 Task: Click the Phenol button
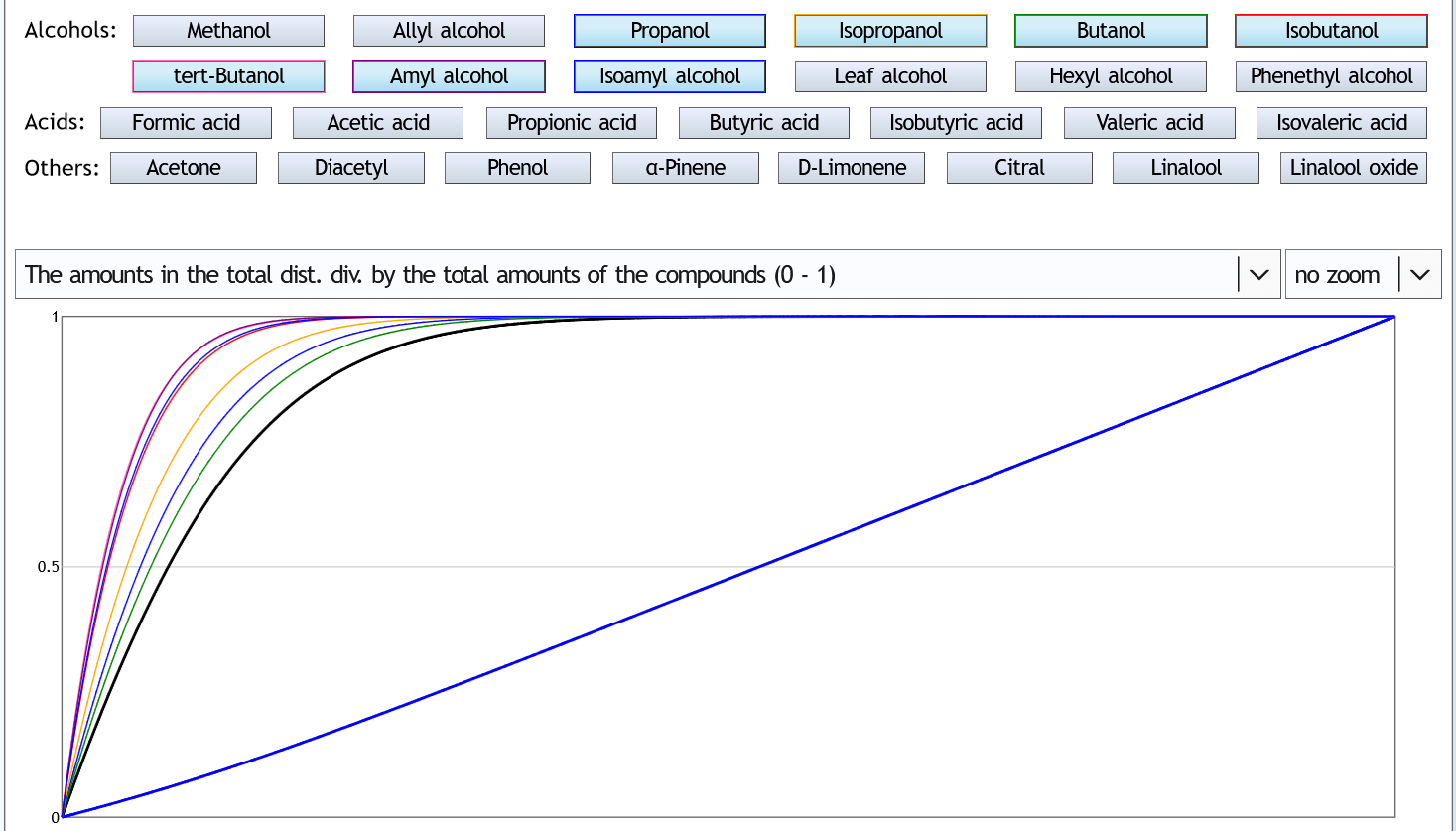point(517,168)
